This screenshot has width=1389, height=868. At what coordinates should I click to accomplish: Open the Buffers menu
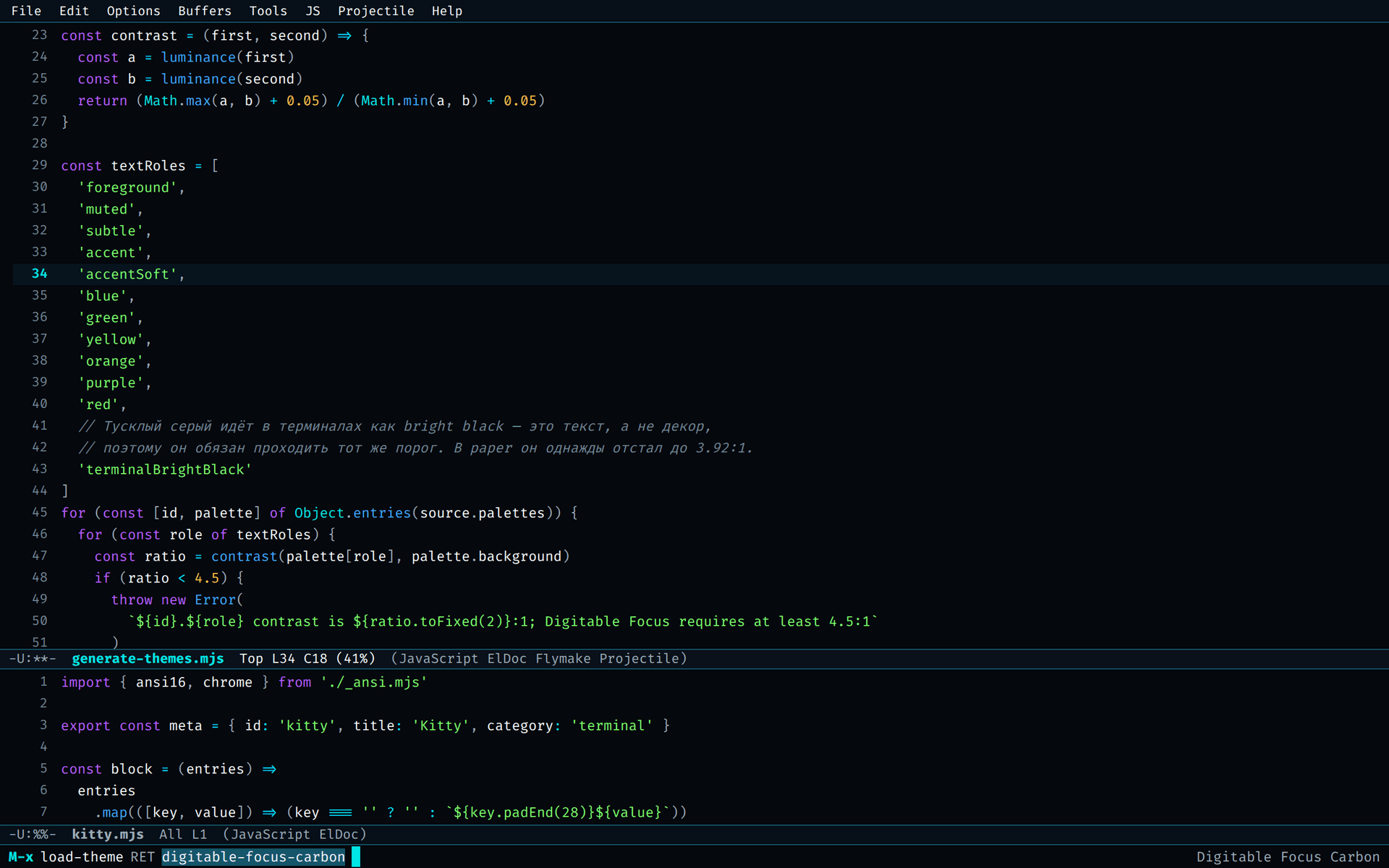205,11
